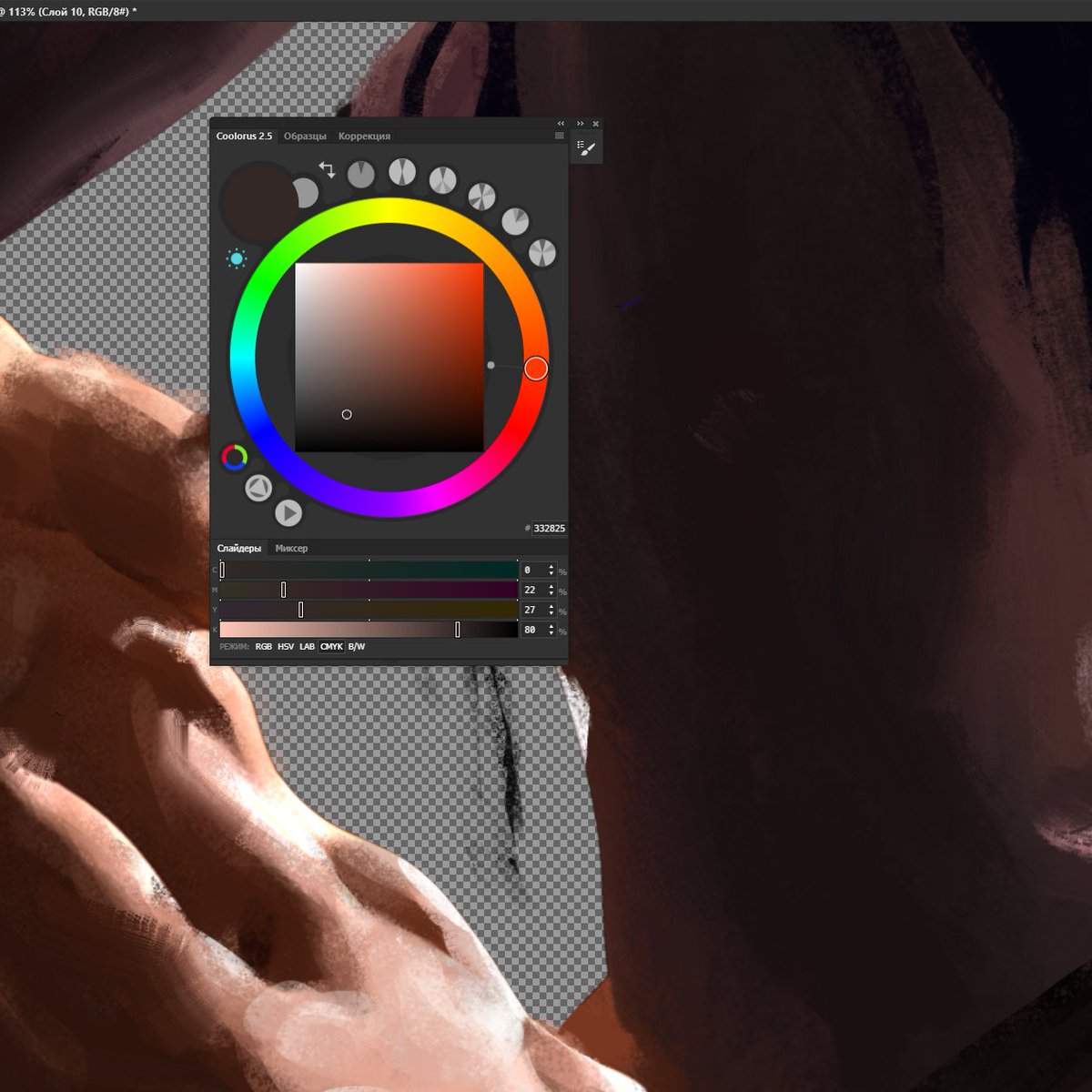Click the C slider track

point(369,570)
